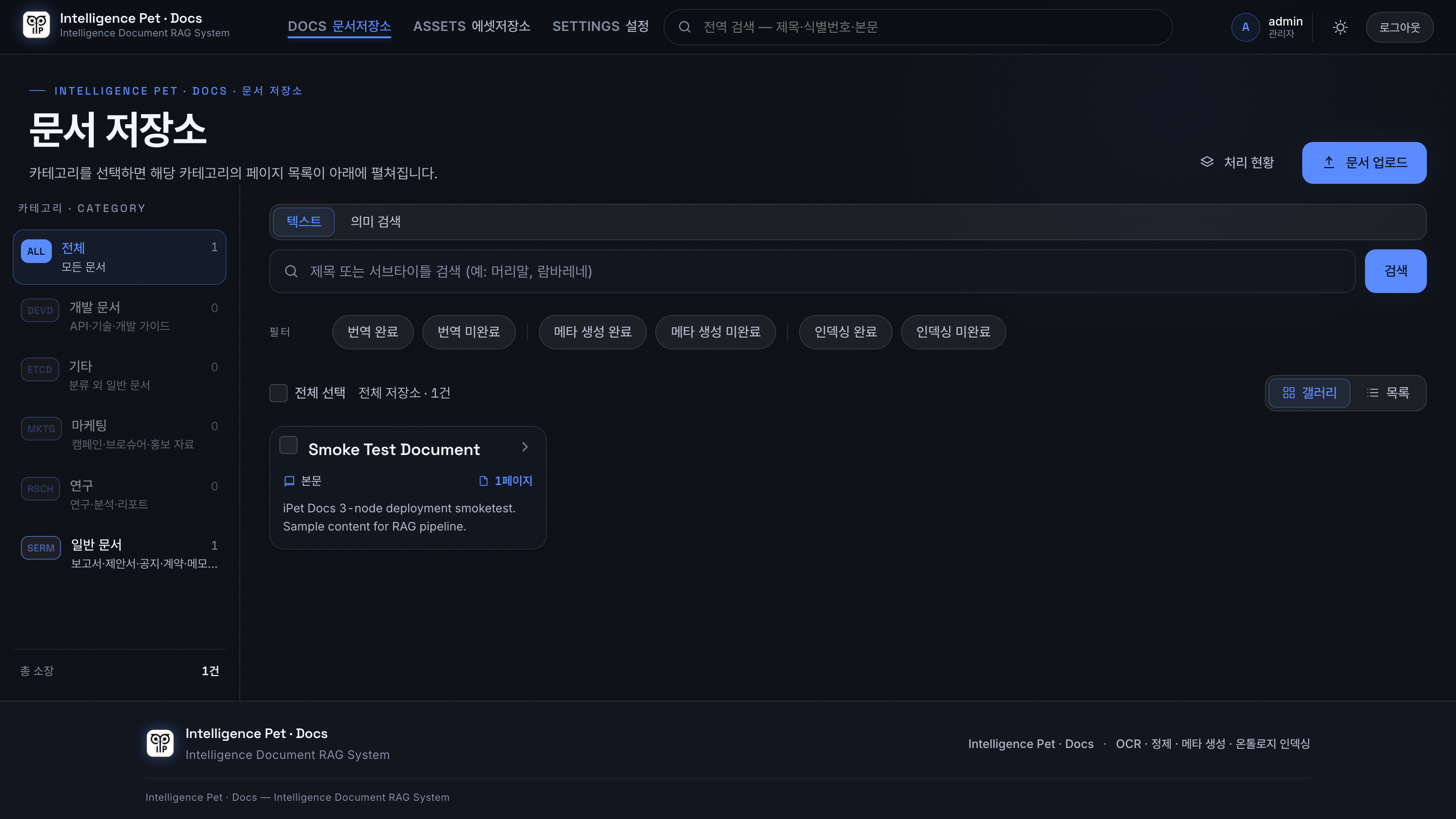The width and height of the screenshot is (1456, 819).
Task: Toggle the 번역 미완료 filter chip
Action: [469, 332]
